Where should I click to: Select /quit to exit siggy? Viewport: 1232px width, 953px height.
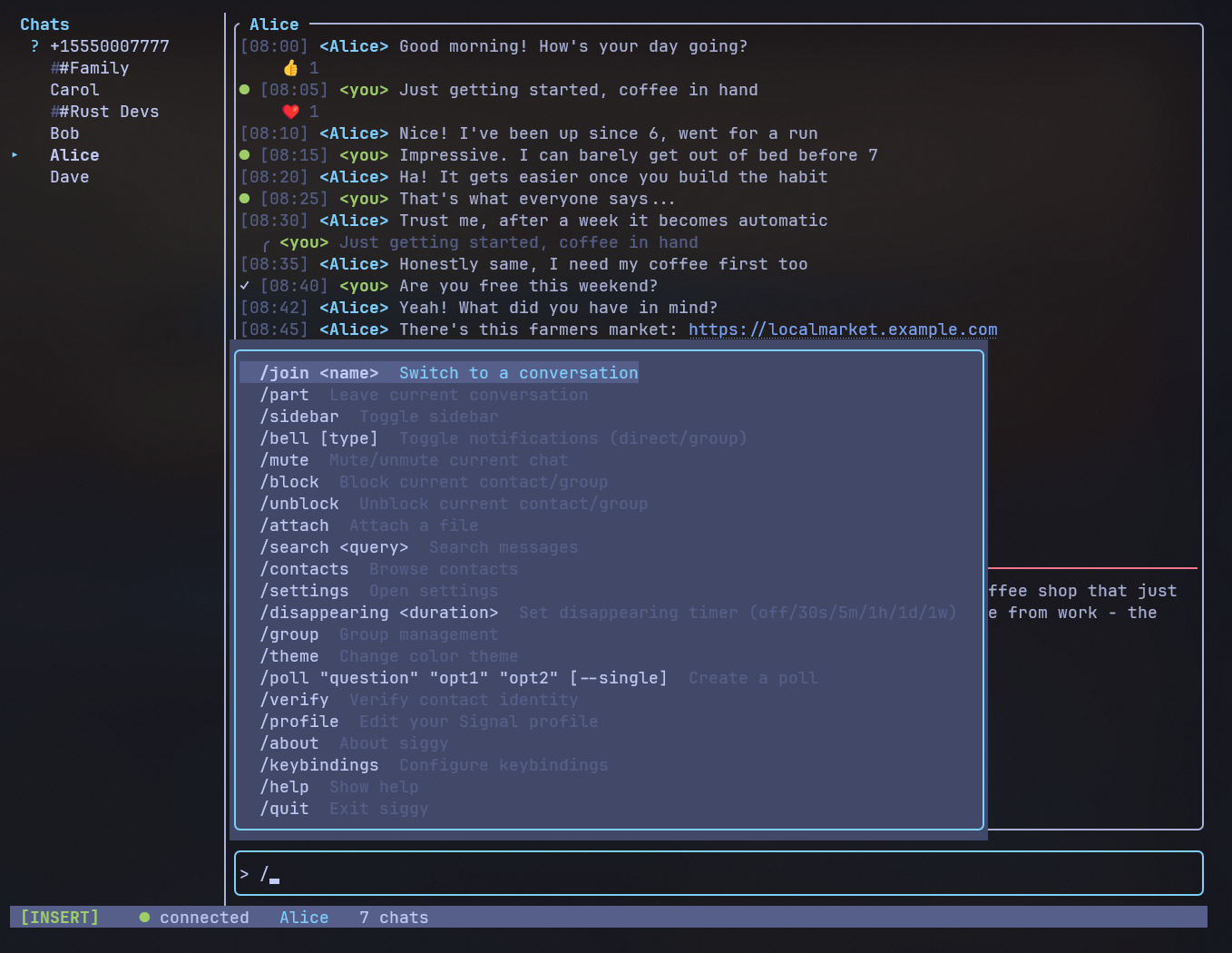click(x=284, y=808)
